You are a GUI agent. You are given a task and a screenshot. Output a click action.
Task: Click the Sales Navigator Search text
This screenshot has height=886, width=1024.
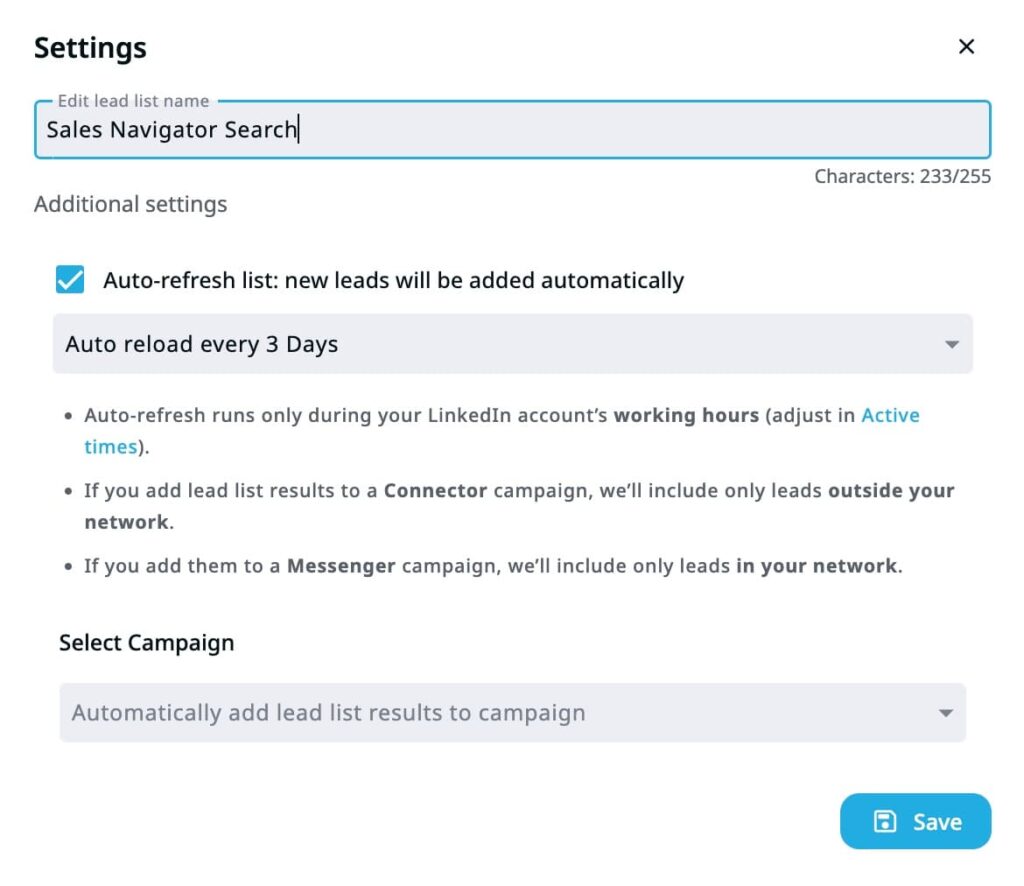[172, 130]
